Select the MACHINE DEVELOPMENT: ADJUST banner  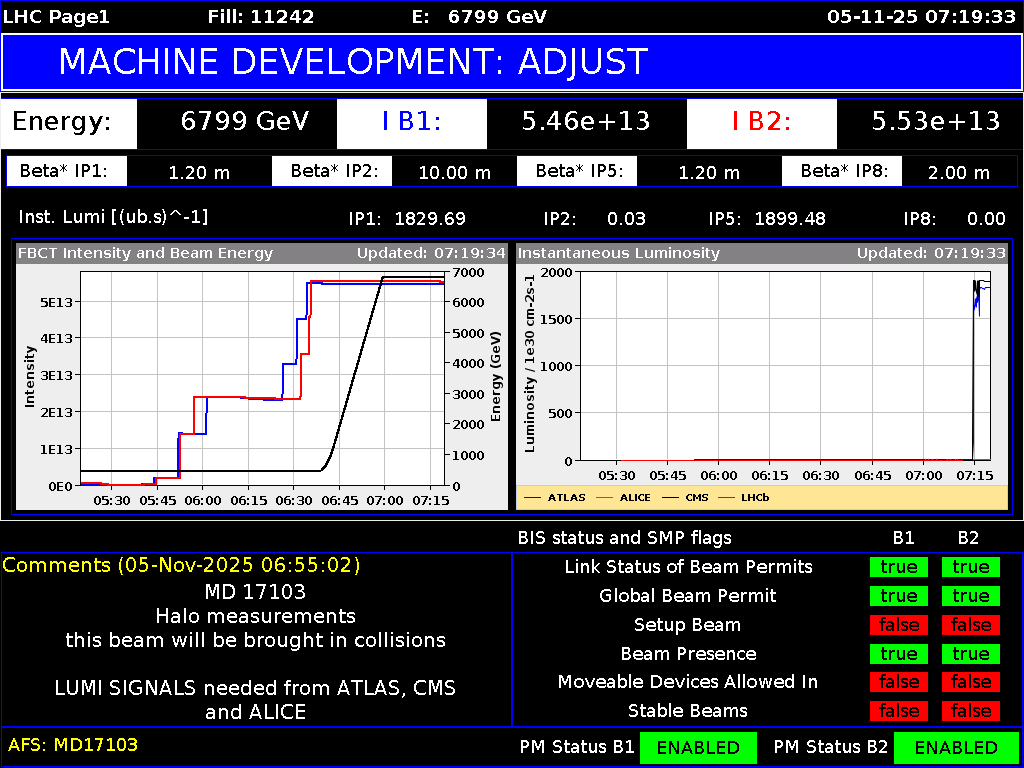(352, 62)
